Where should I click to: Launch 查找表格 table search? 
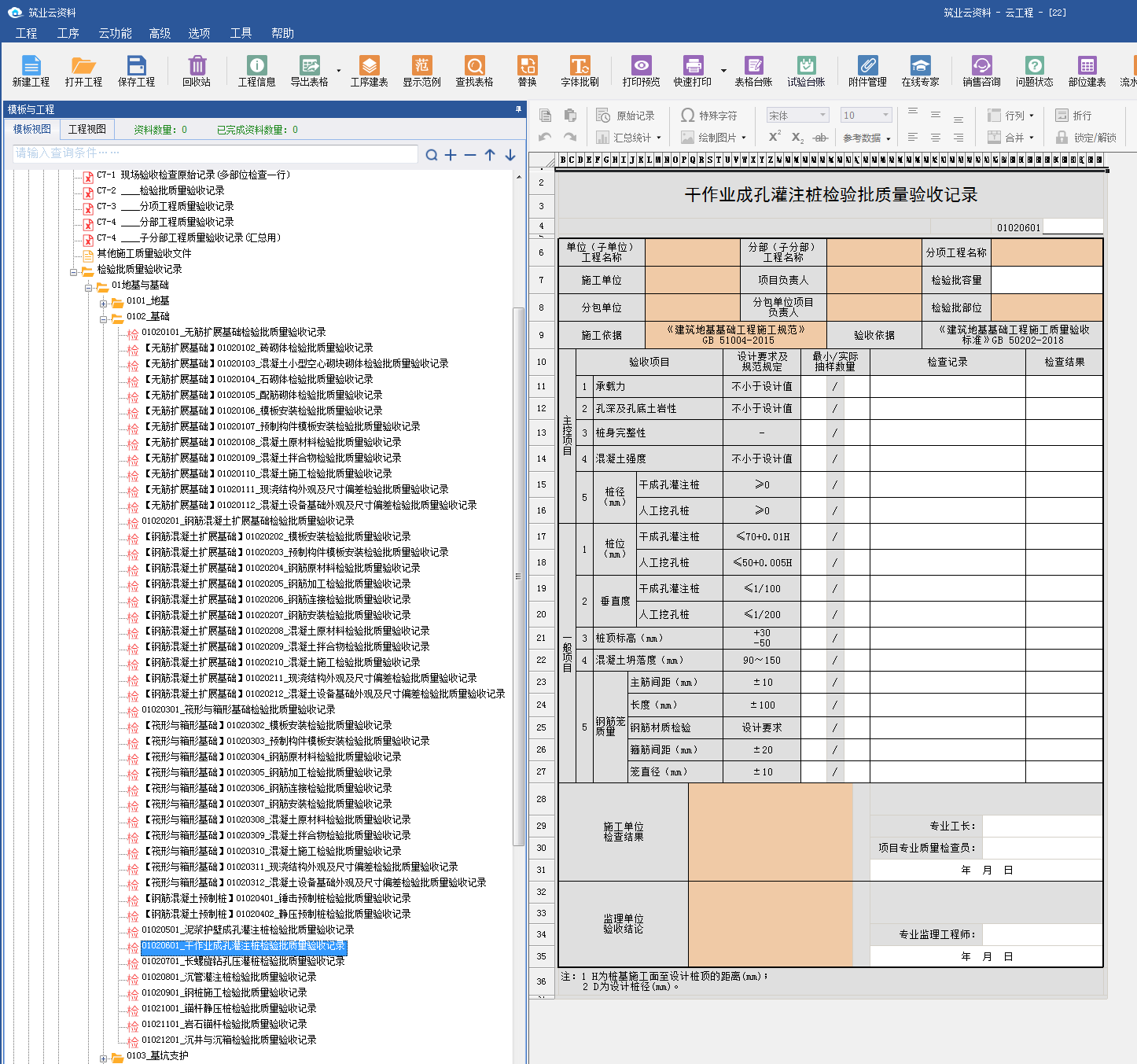(x=475, y=71)
